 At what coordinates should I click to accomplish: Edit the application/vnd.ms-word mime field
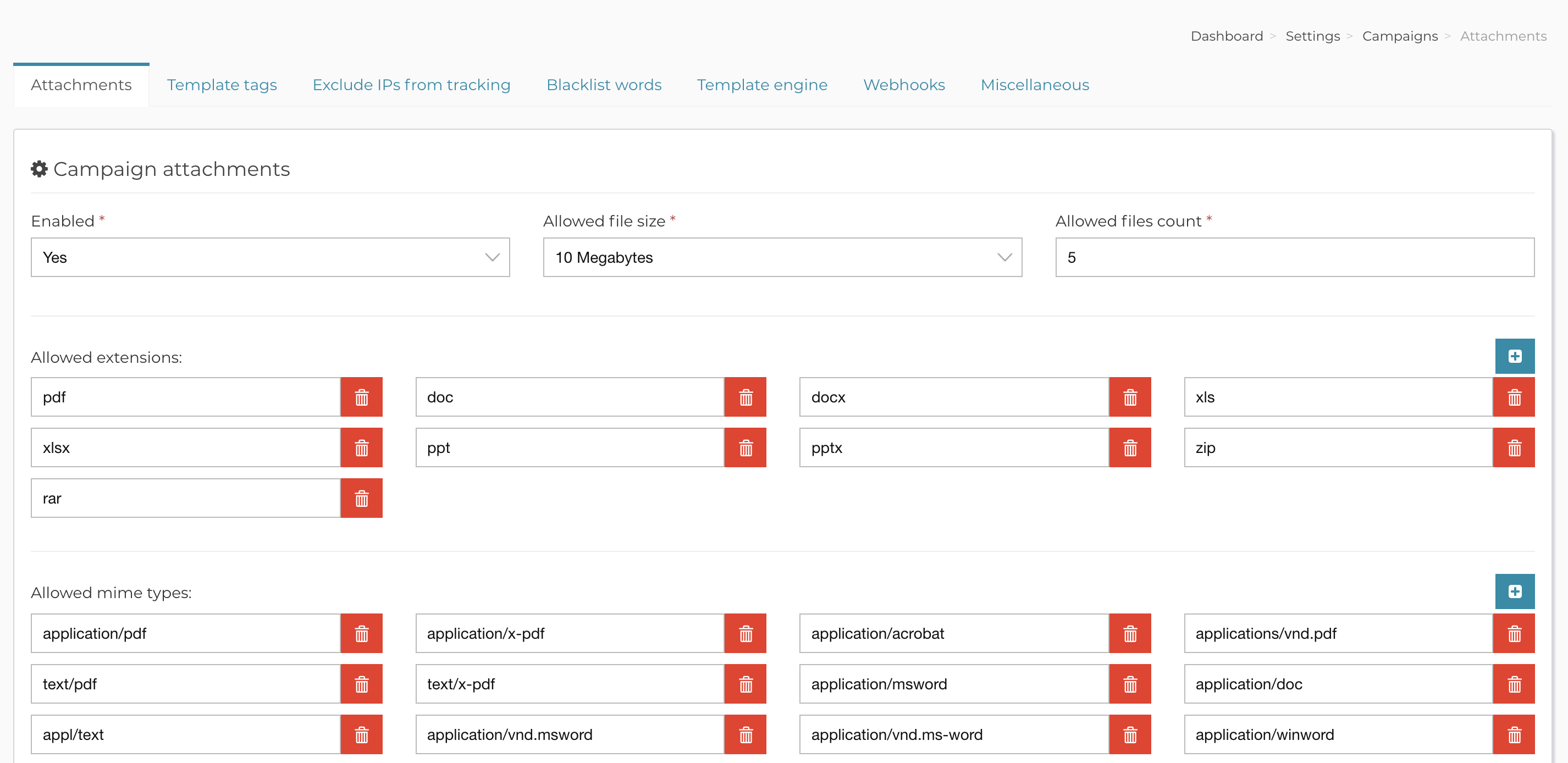click(x=954, y=734)
